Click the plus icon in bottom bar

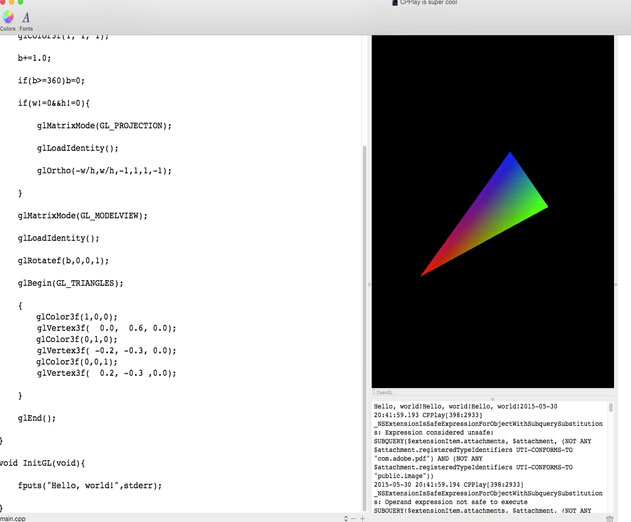coord(362,518)
